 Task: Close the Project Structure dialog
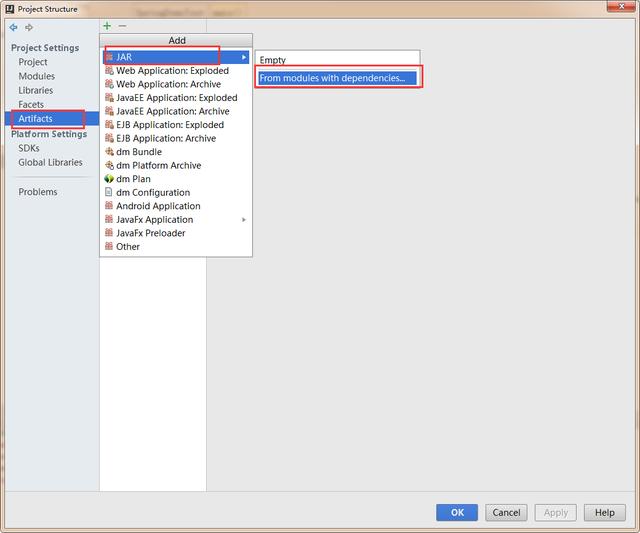pos(621,6)
